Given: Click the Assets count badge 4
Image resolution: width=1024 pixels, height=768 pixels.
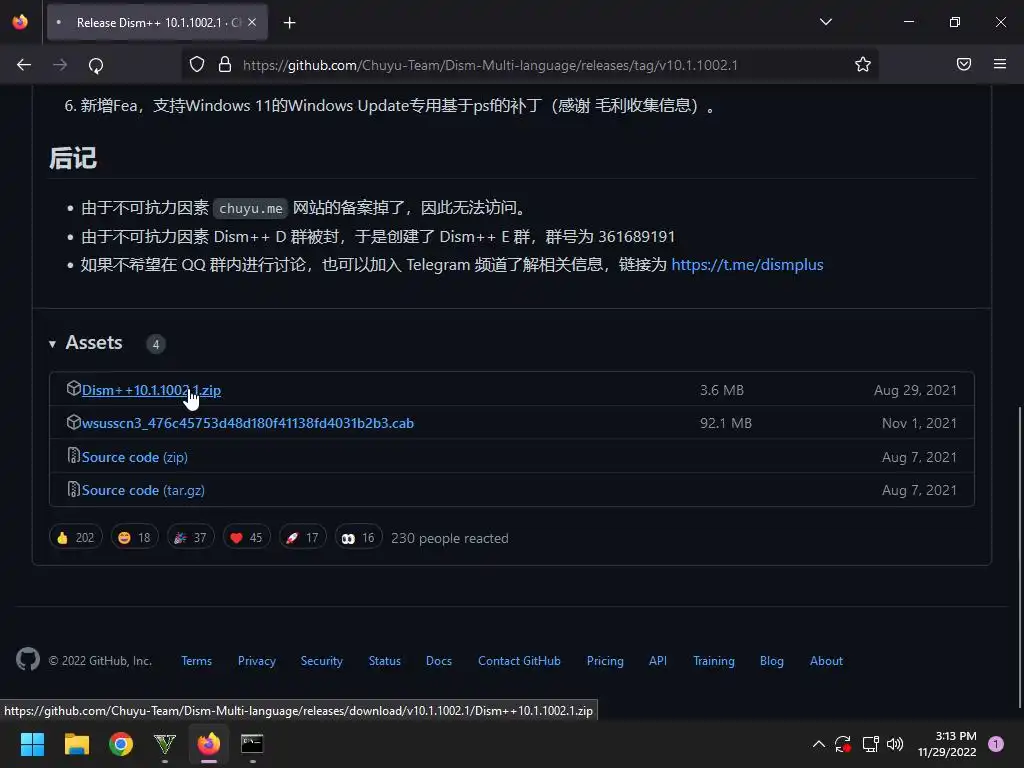Looking at the screenshot, I should coord(155,344).
